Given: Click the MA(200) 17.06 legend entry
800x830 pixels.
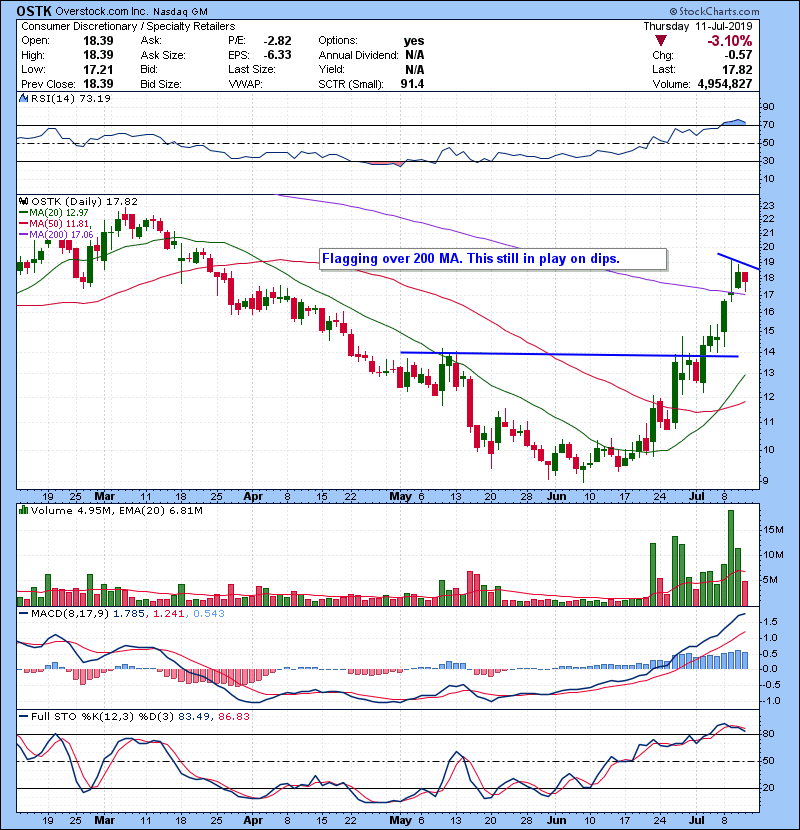Looking at the screenshot, I should pyautogui.click(x=56, y=234).
